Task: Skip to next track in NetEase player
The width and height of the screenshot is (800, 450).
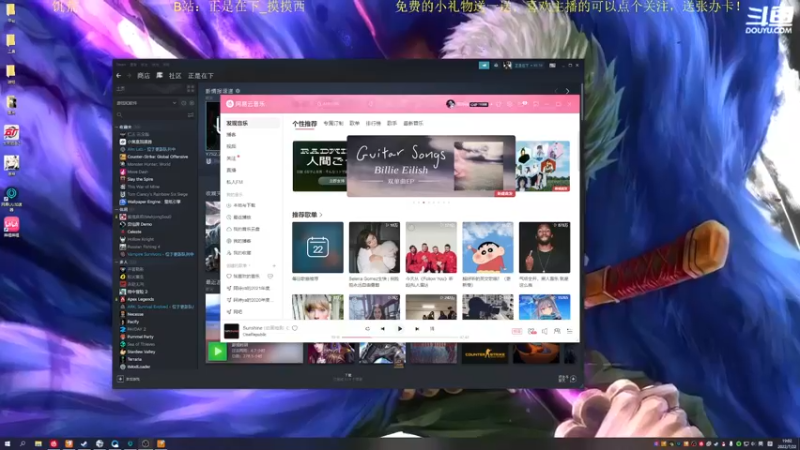Action: [417, 329]
